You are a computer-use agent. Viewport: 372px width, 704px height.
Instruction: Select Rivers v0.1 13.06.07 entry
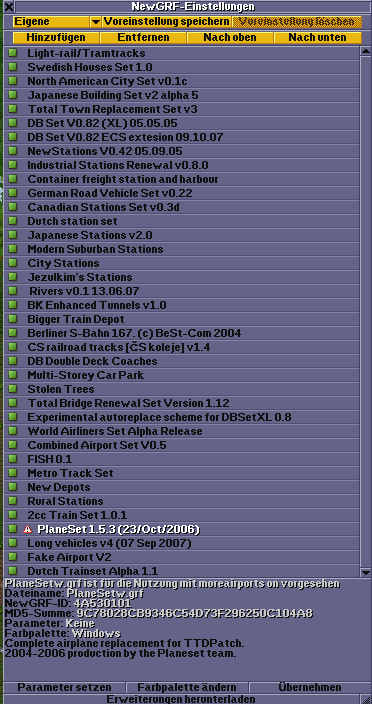coord(181,291)
